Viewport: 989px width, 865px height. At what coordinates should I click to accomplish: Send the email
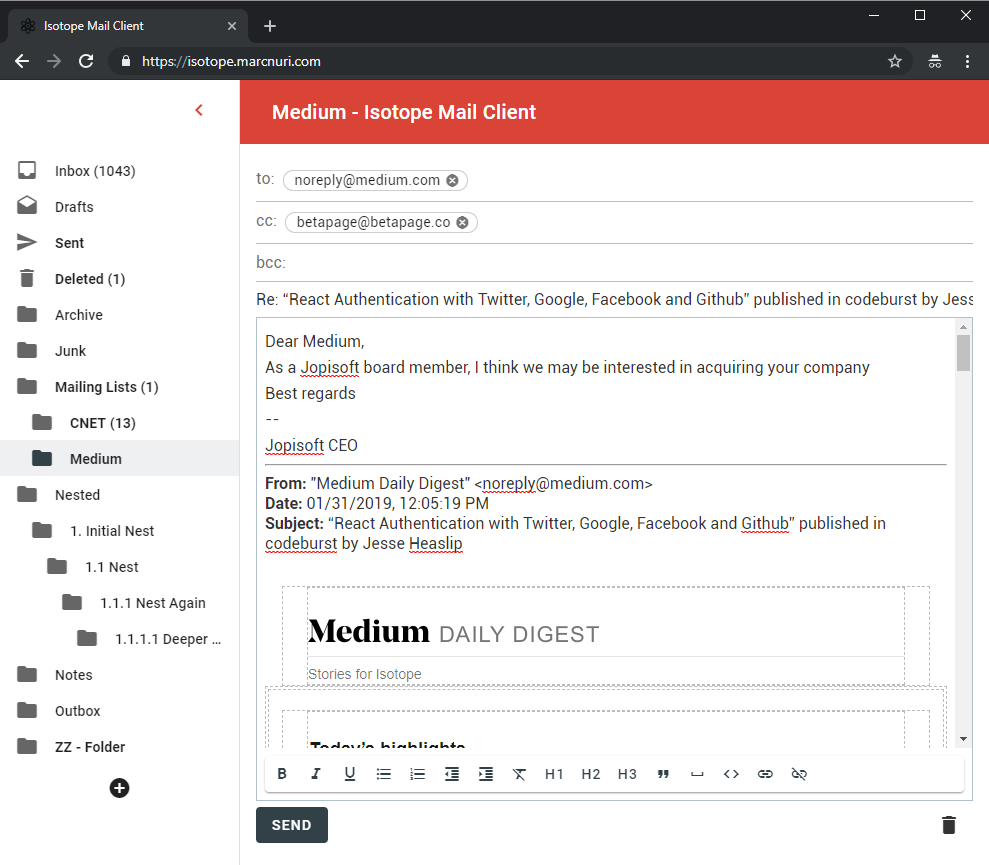tap(291, 825)
